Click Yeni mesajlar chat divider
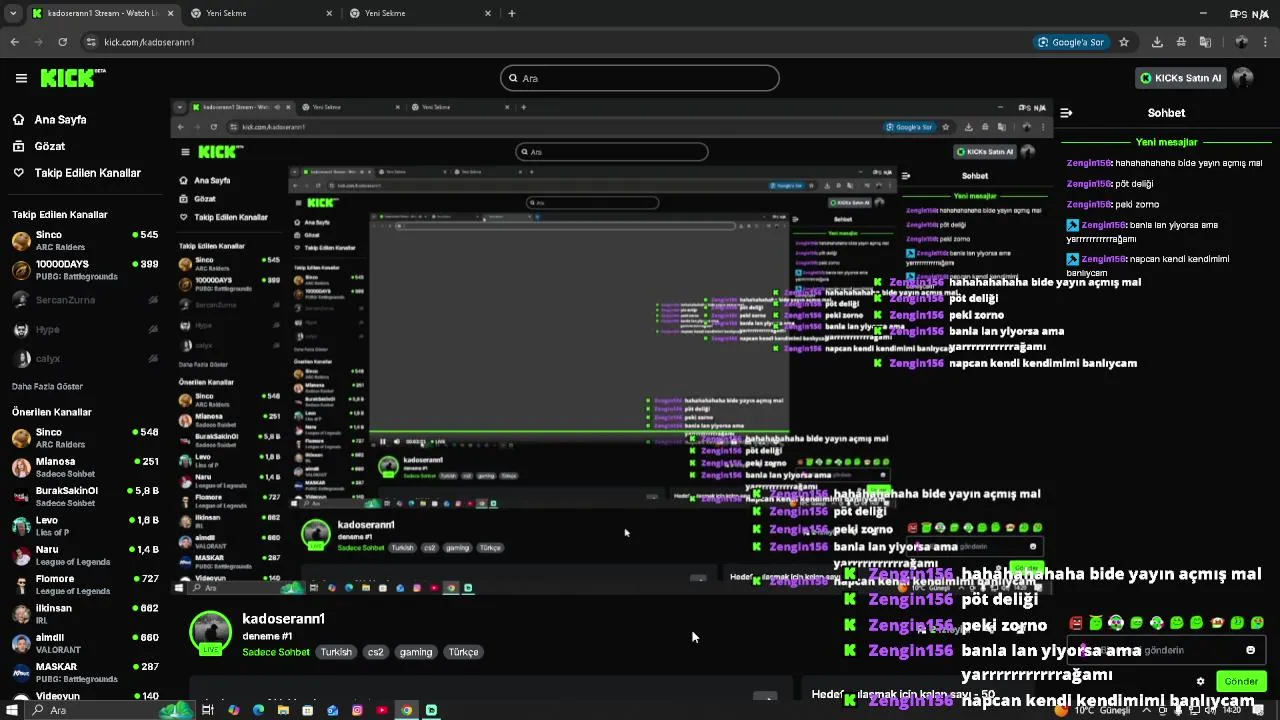 [x=1166, y=142]
